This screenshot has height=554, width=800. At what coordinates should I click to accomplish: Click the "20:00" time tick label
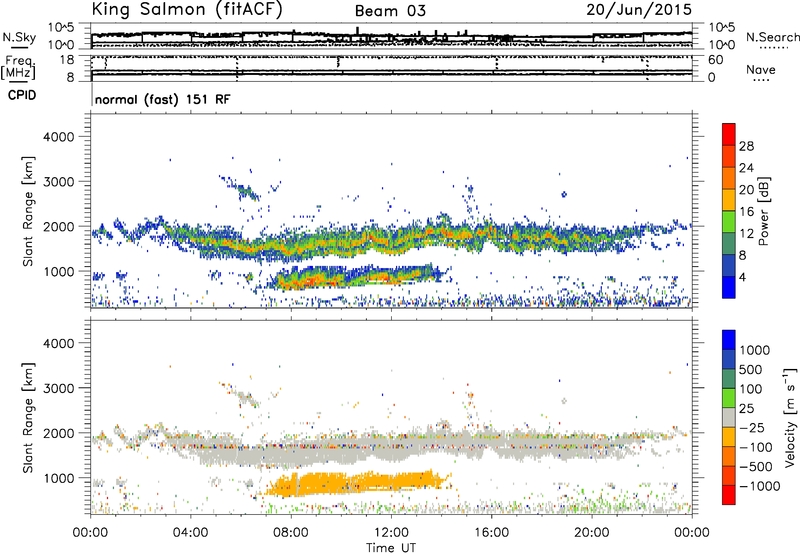click(x=591, y=533)
